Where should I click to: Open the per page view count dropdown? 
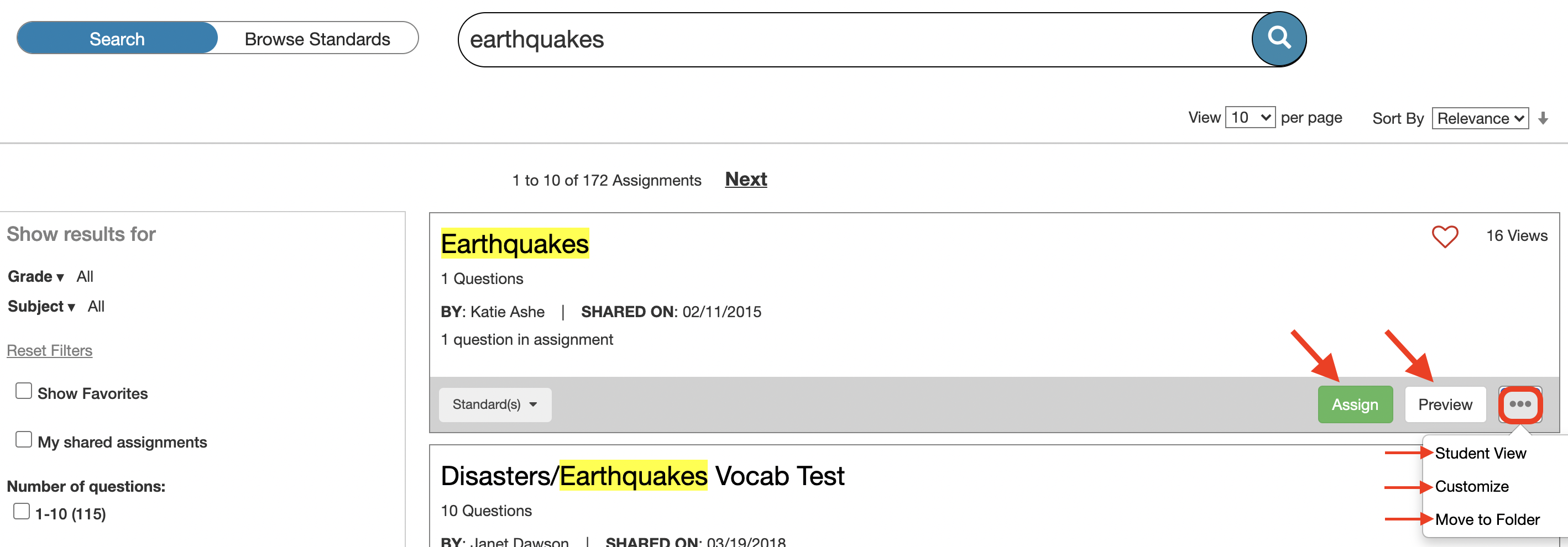[1250, 118]
